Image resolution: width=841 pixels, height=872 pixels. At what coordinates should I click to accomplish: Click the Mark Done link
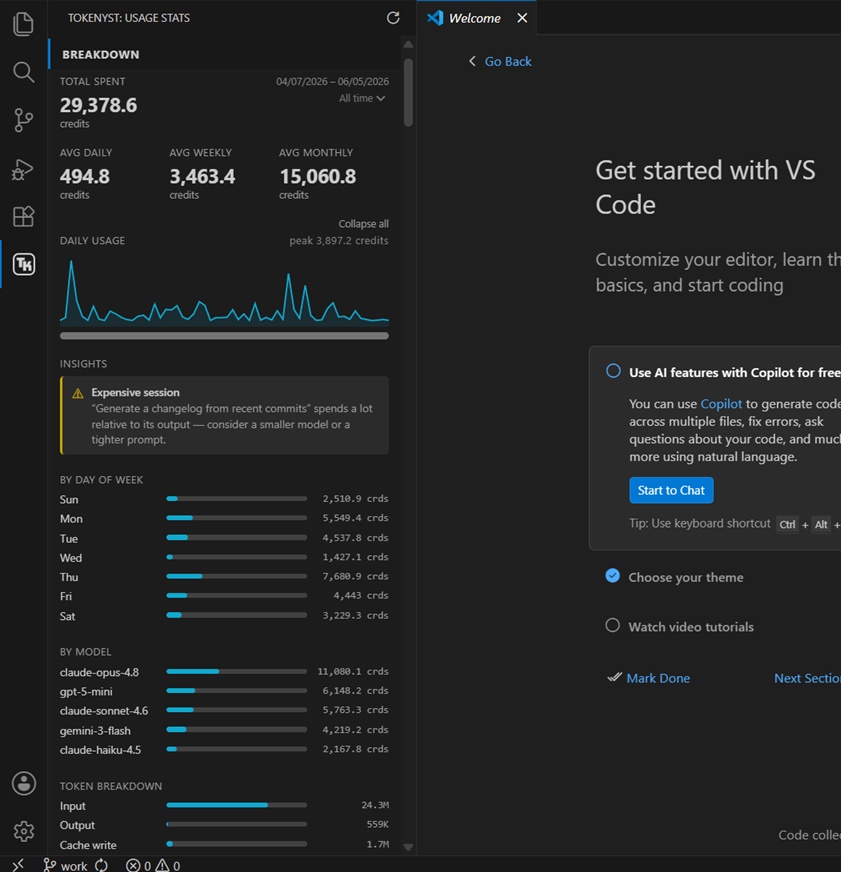pos(658,678)
